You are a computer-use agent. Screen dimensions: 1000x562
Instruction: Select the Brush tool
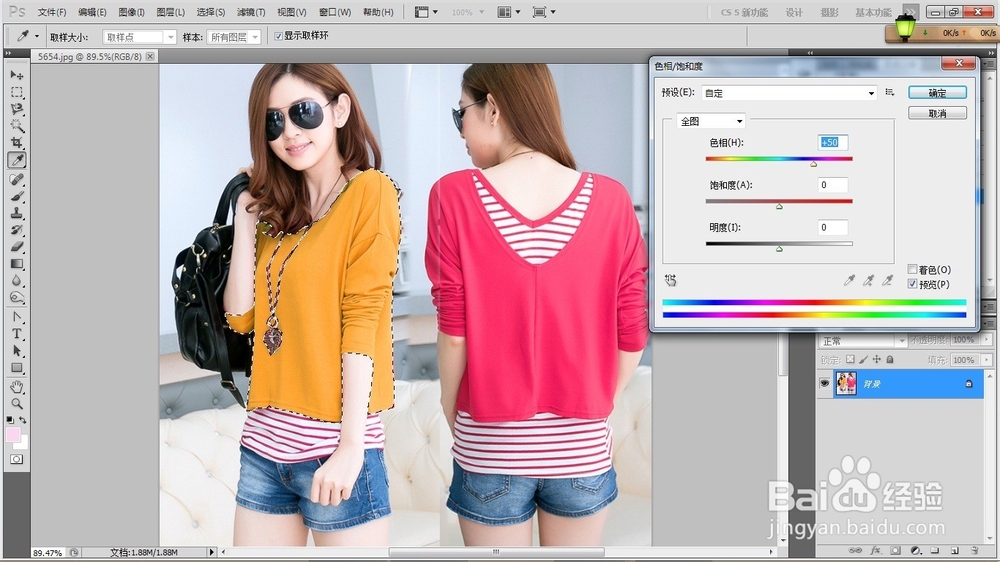point(17,196)
